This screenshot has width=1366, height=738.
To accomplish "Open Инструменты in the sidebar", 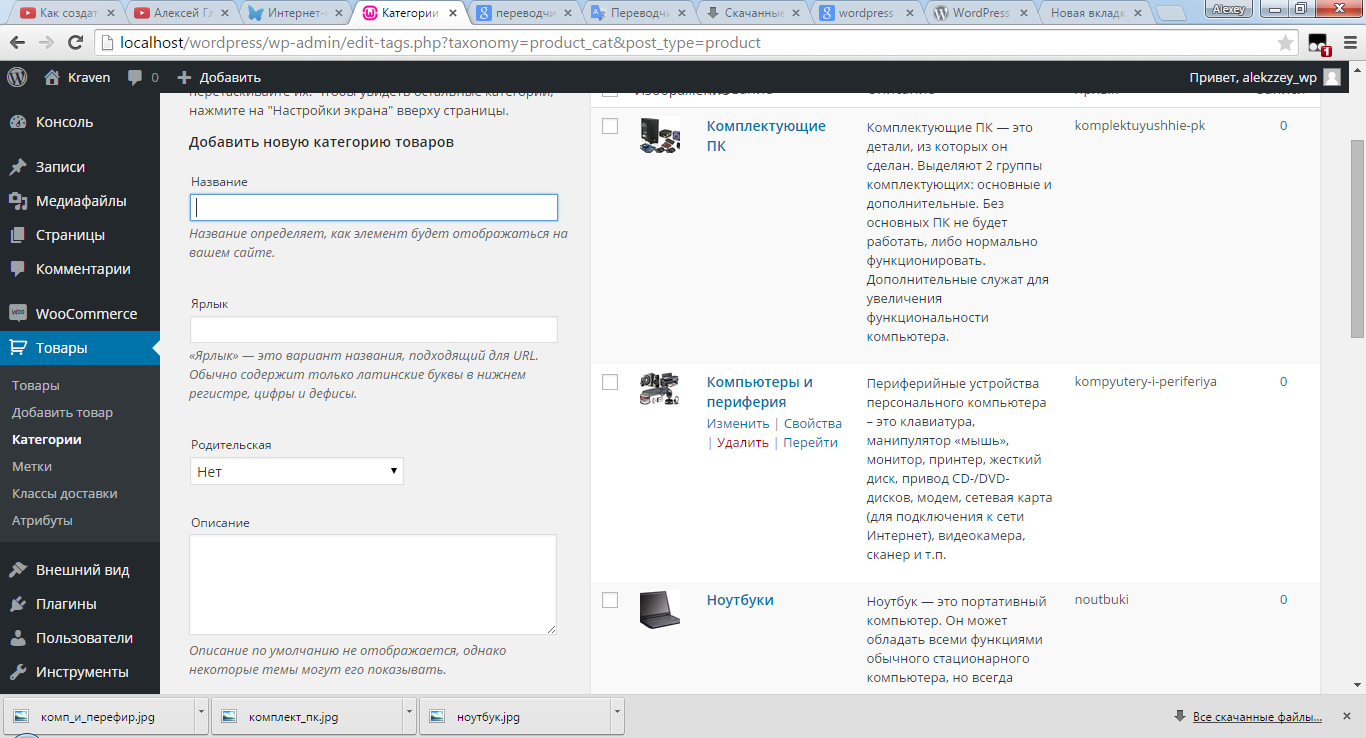I will click(x=80, y=672).
